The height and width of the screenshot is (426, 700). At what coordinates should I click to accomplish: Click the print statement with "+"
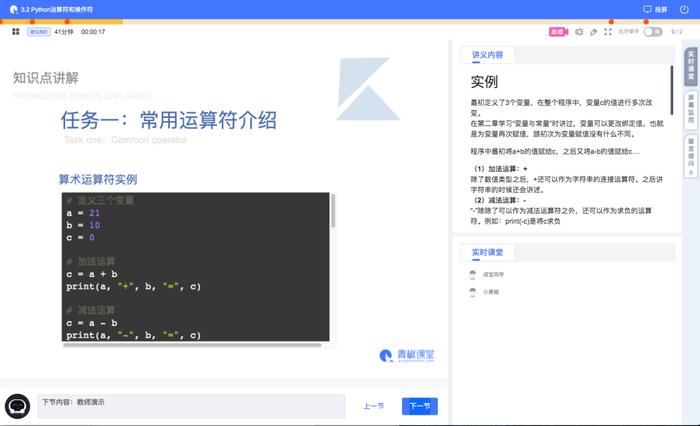coord(133,286)
